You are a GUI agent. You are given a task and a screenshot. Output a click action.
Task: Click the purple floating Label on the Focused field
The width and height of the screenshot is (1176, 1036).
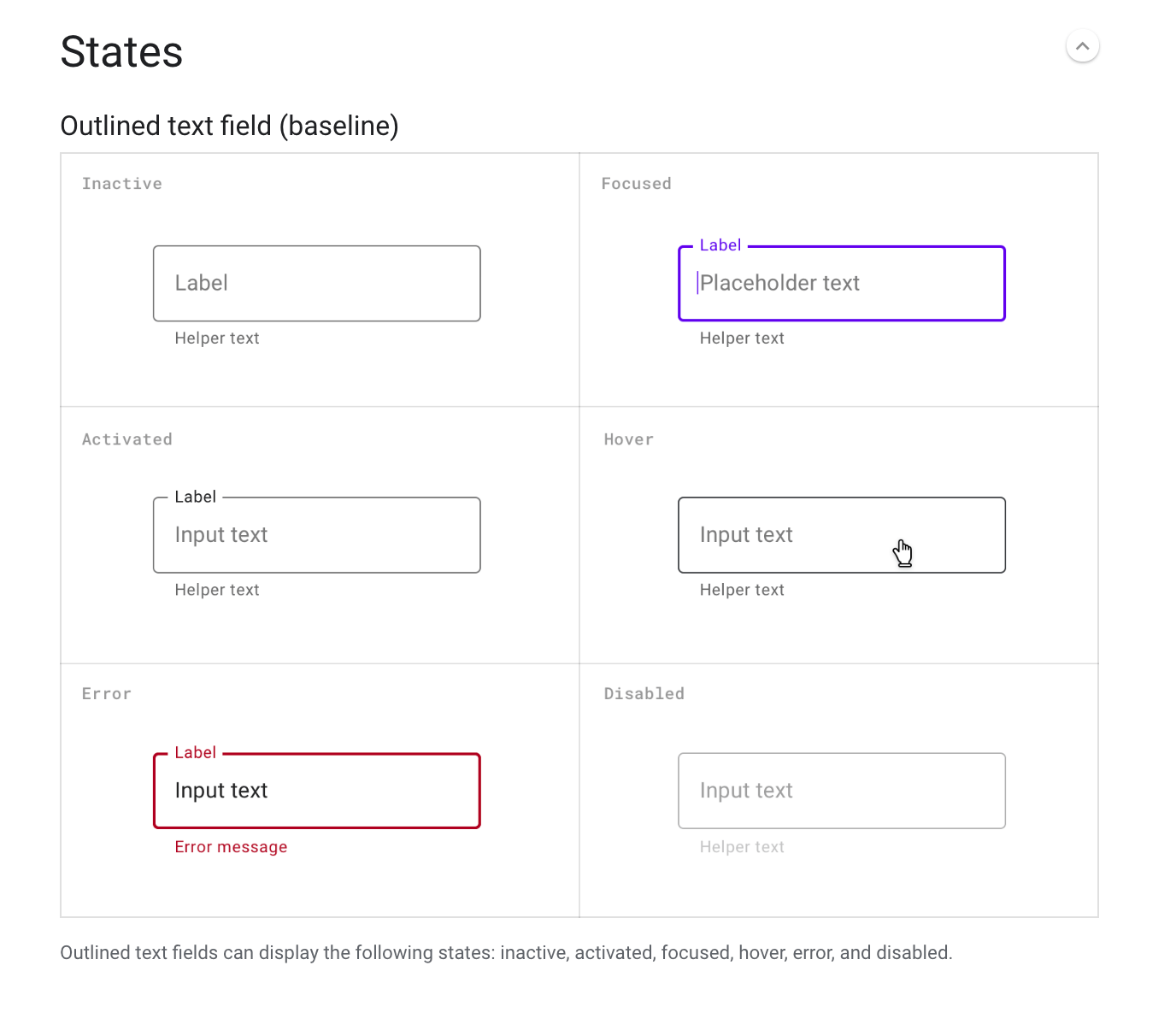(720, 245)
